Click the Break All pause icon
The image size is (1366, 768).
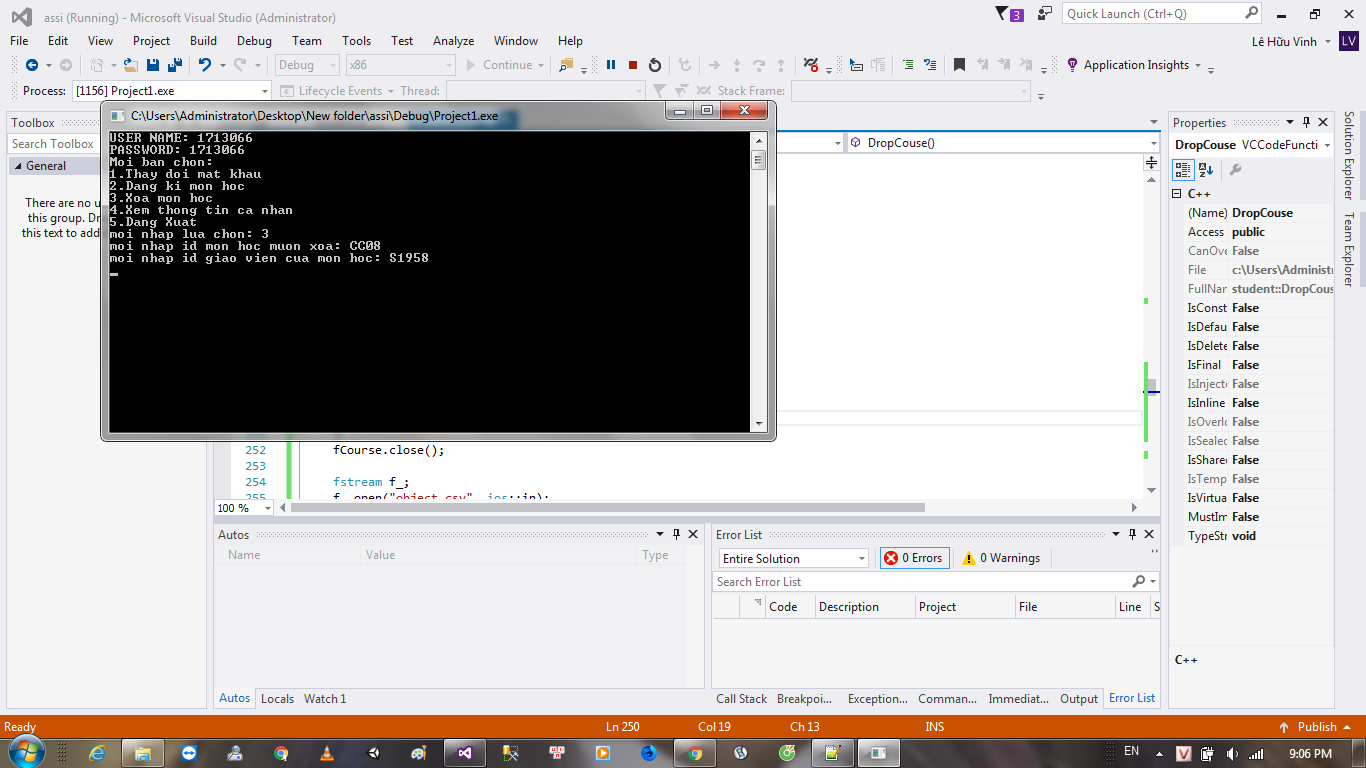tap(611, 65)
